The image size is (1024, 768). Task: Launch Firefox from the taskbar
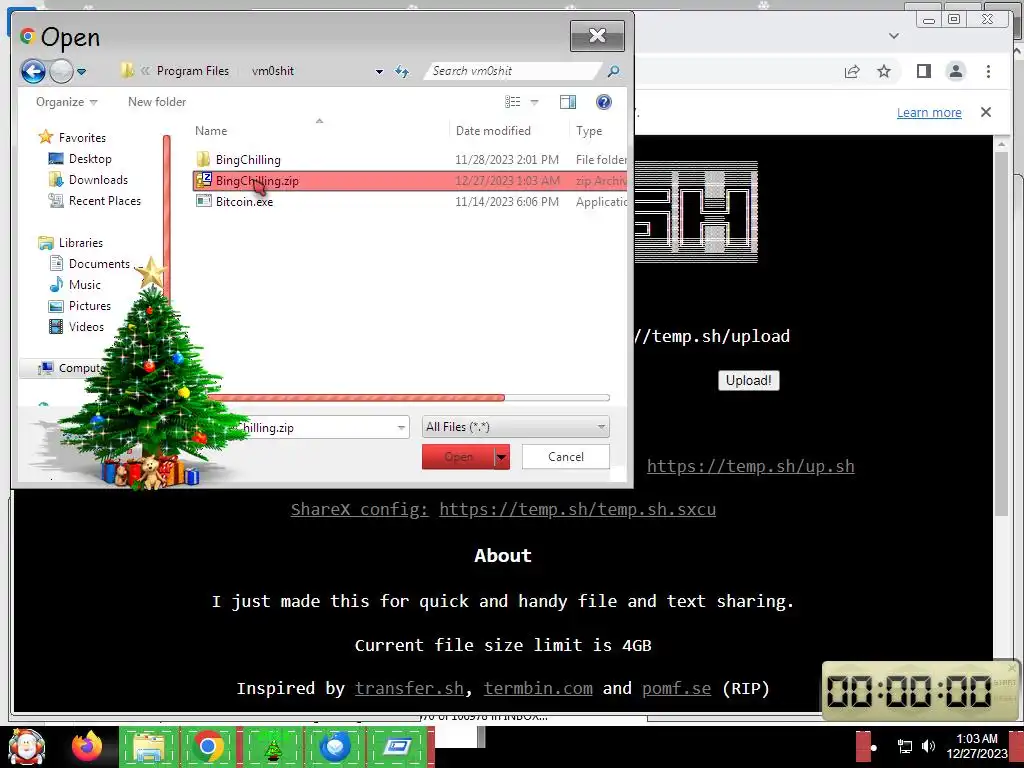point(87,747)
